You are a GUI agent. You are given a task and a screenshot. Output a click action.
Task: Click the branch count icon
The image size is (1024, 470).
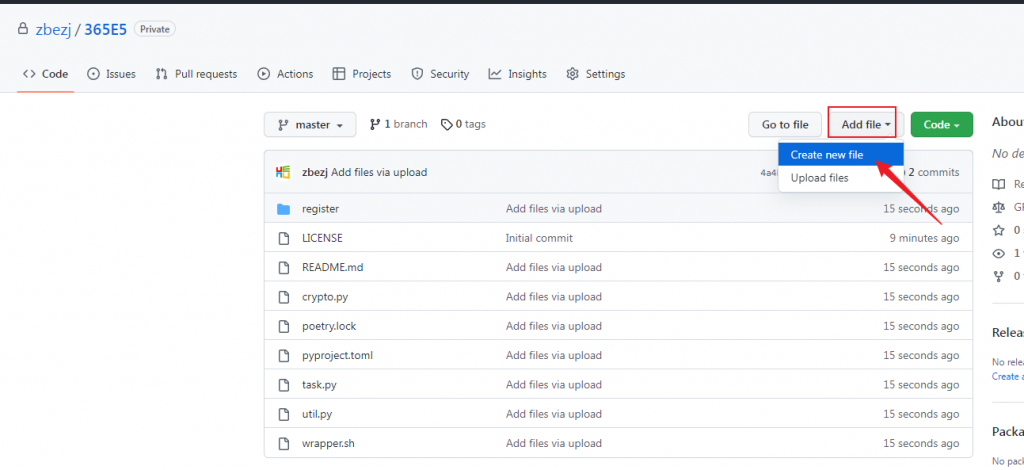coord(375,125)
